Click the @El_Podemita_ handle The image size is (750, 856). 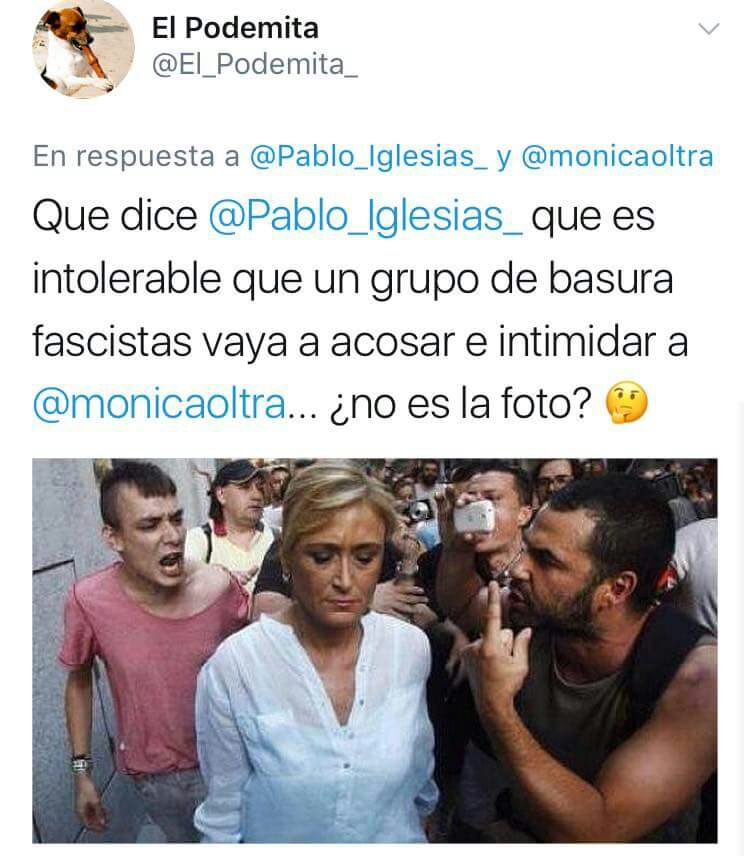tap(255, 66)
